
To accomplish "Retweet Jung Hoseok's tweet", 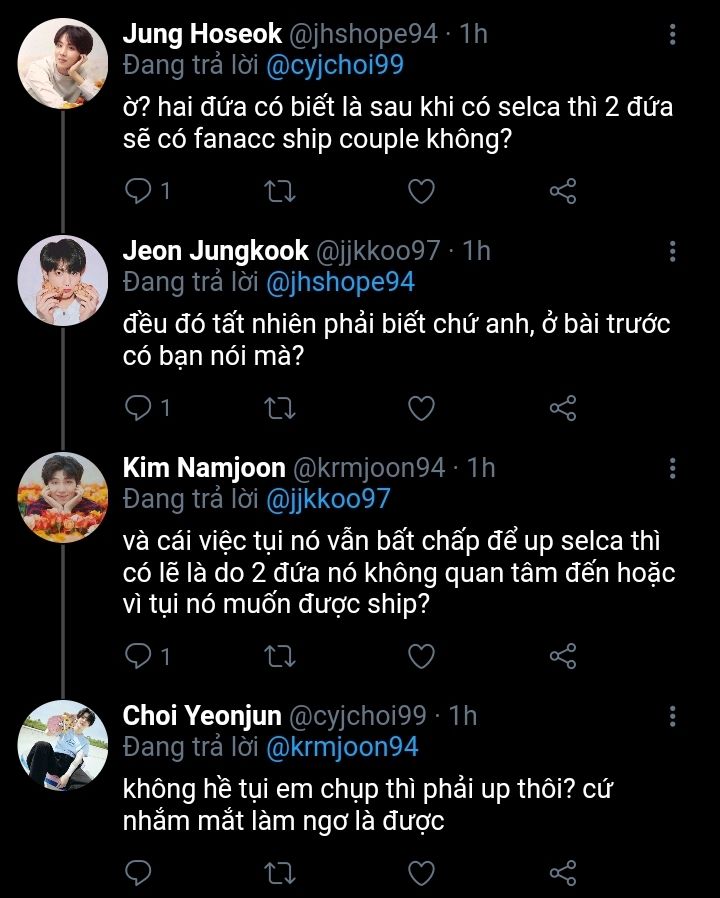I will pyautogui.click(x=280, y=190).
